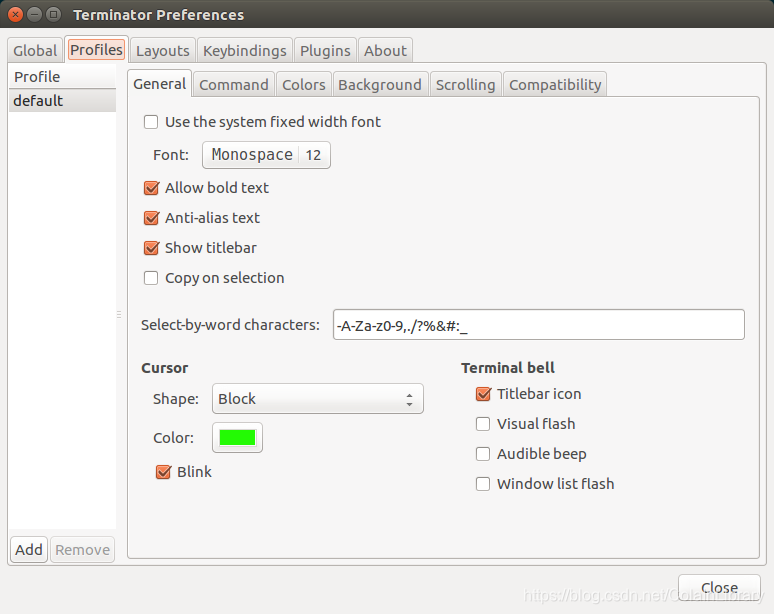Switch to the Scrolling sub-tab
774x614 pixels.
point(465,84)
